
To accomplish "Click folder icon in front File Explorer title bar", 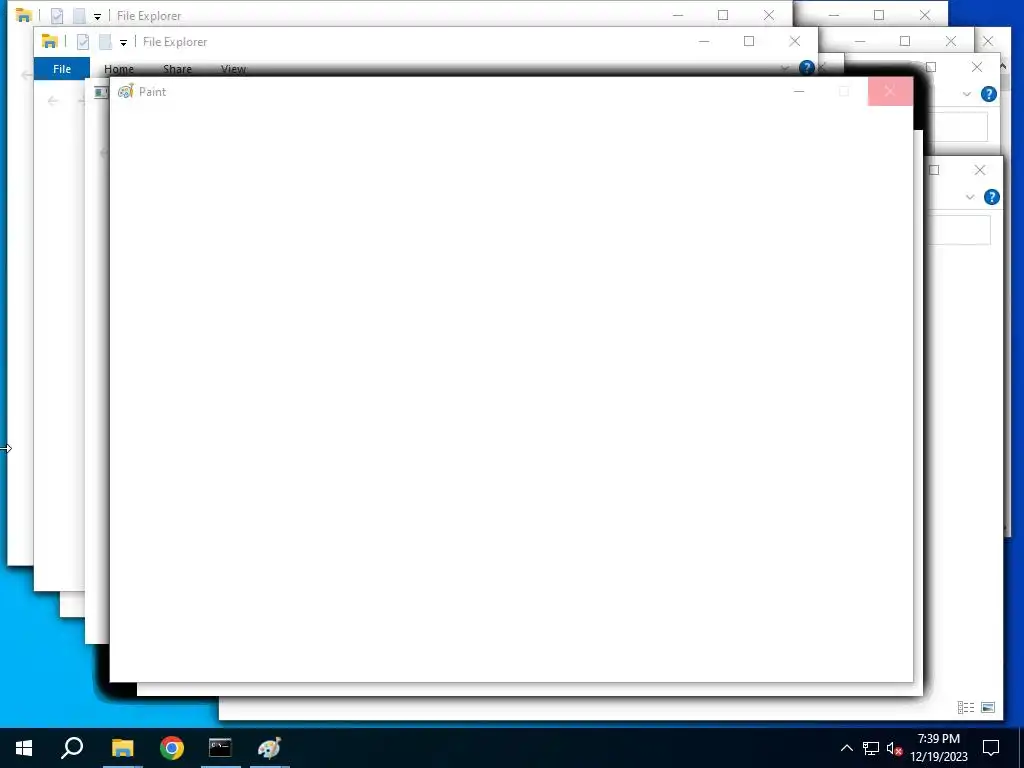I will pyautogui.click(x=50, y=41).
